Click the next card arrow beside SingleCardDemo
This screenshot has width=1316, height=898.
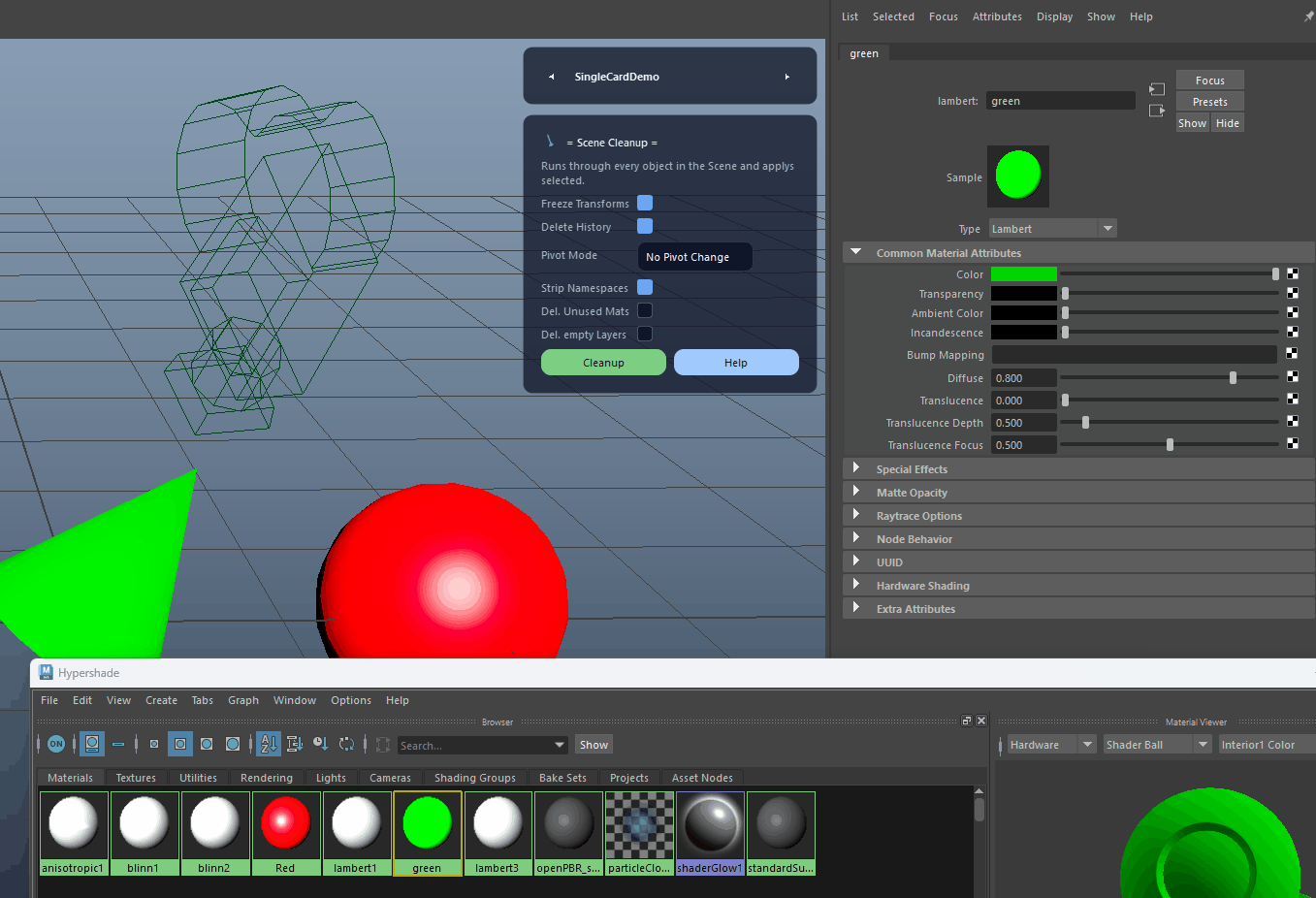[787, 77]
